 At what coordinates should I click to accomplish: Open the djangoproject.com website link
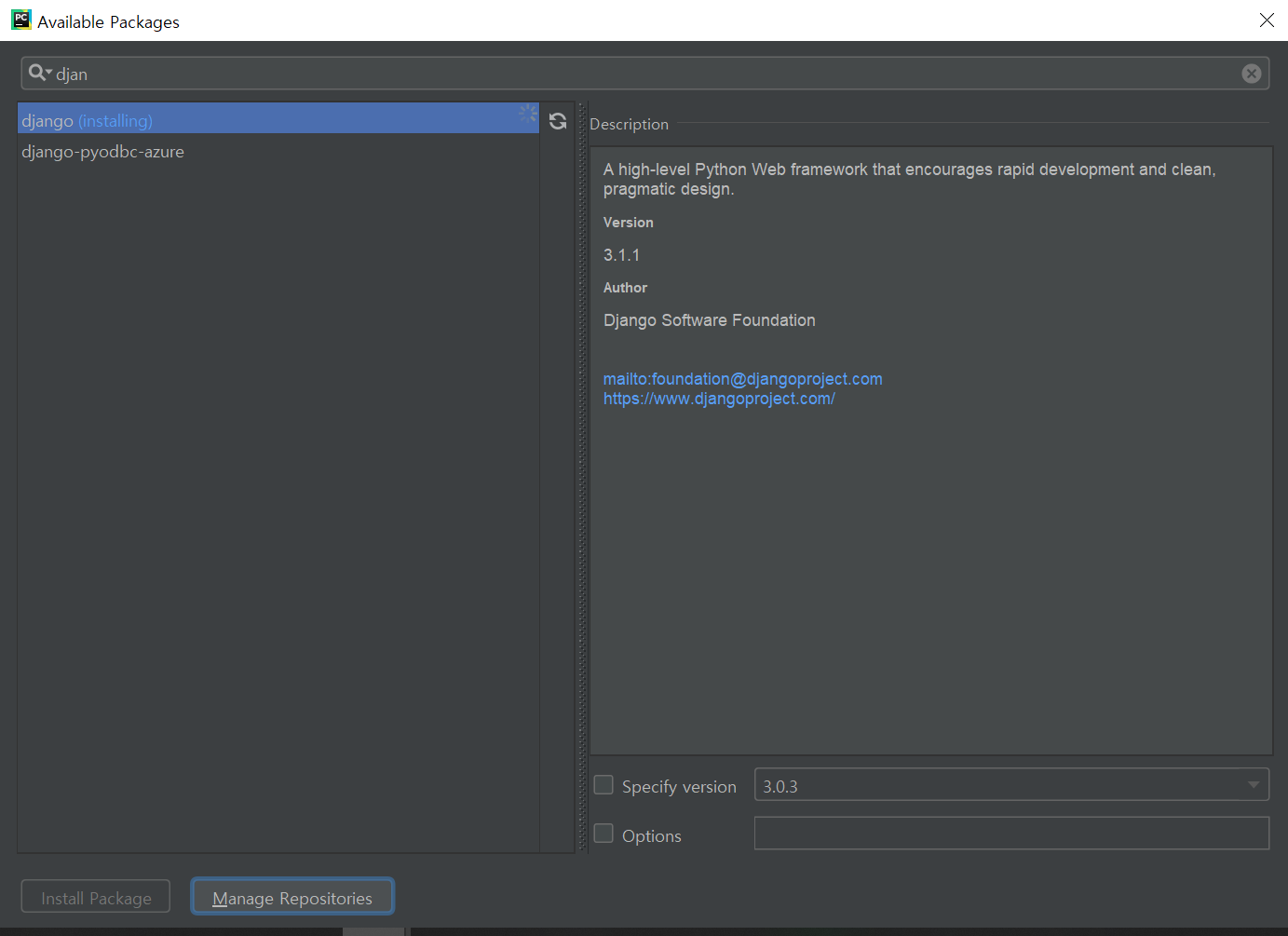(719, 399)
